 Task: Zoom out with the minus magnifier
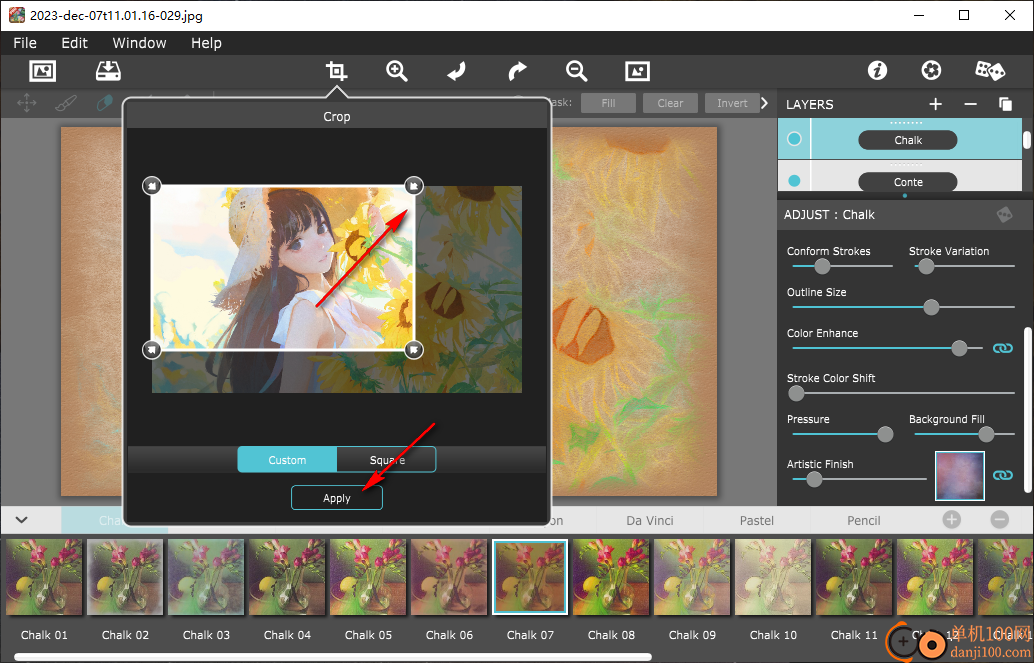[577, 71]
